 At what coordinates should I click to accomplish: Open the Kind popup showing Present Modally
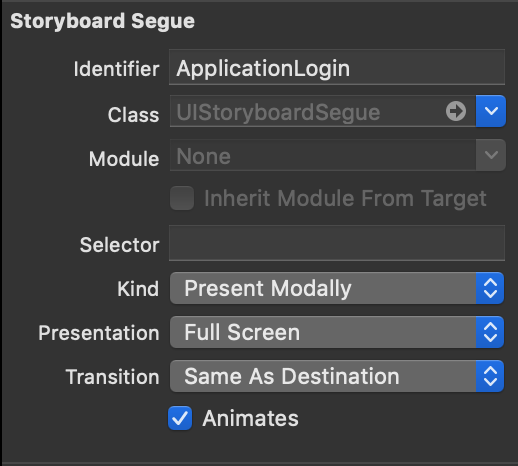[337, 288]
